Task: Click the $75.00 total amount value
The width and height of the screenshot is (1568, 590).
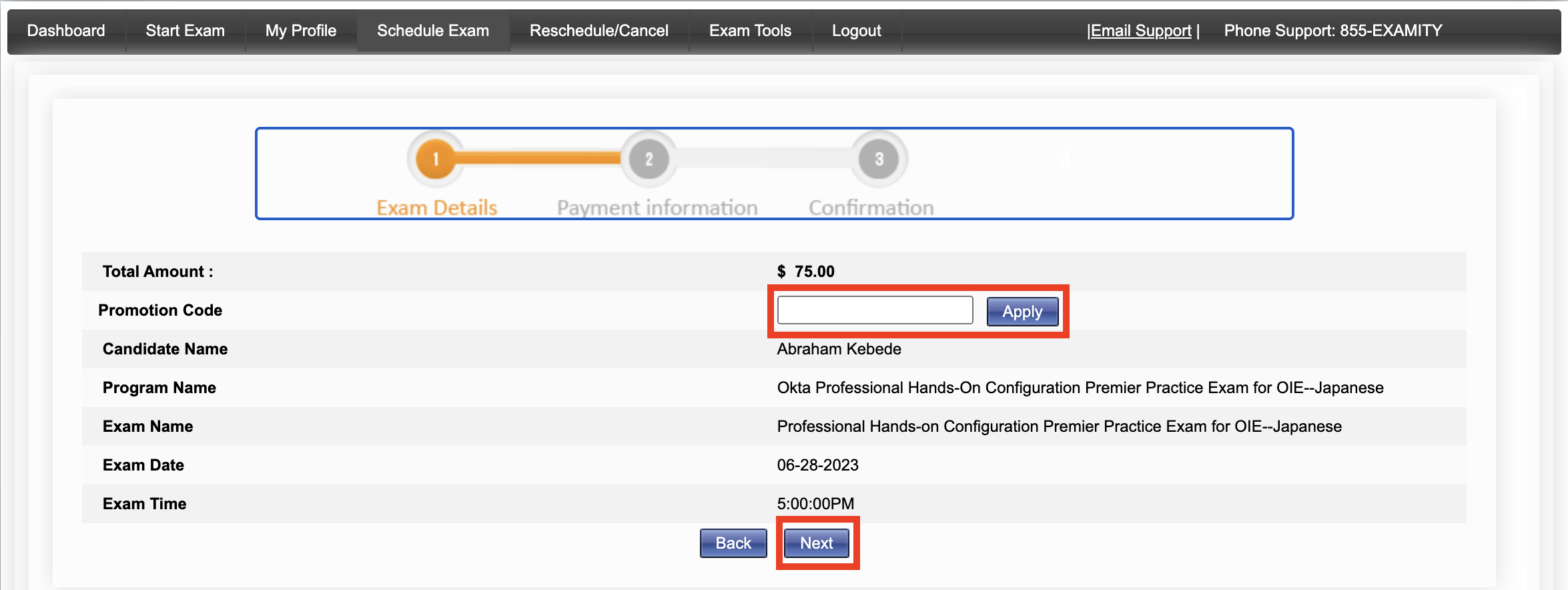Action: coord(805,272)
